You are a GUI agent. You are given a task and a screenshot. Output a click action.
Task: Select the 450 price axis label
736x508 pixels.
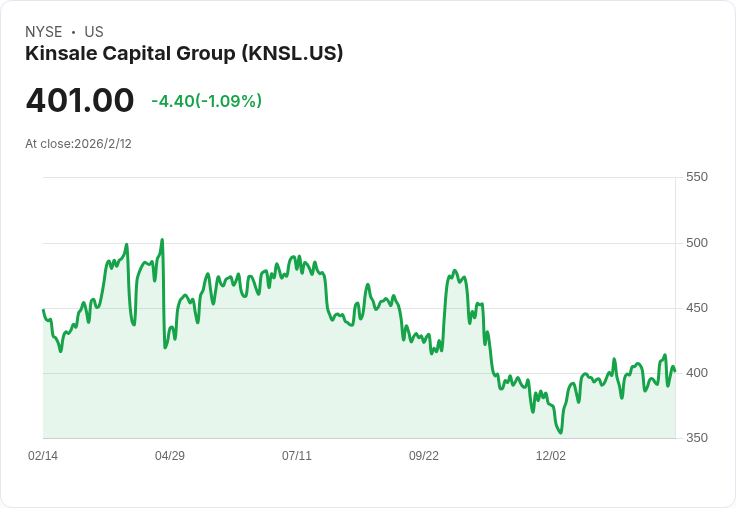pyautogui.click(x=696, y=308)
